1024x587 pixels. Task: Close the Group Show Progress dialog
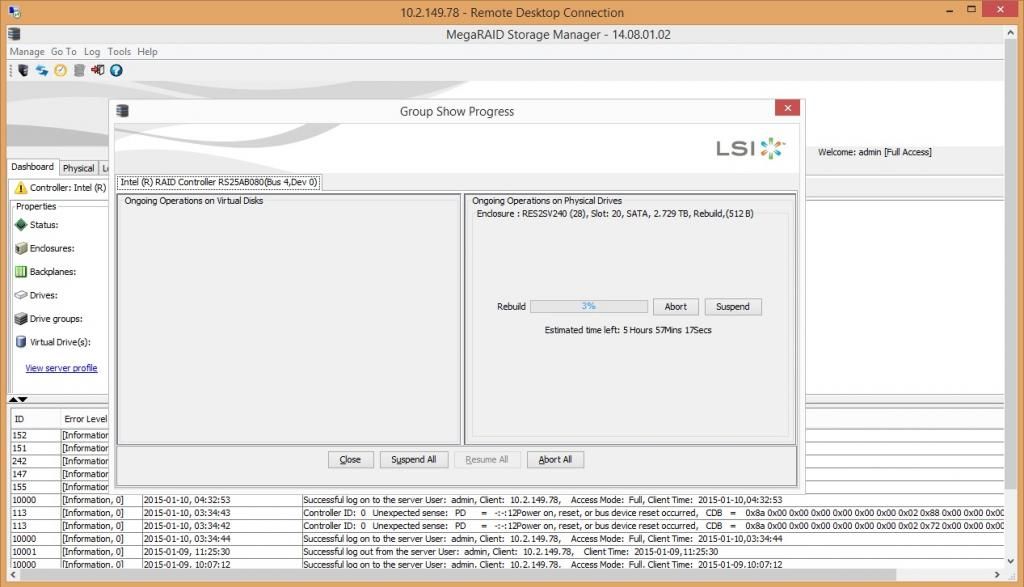point(787,108)
